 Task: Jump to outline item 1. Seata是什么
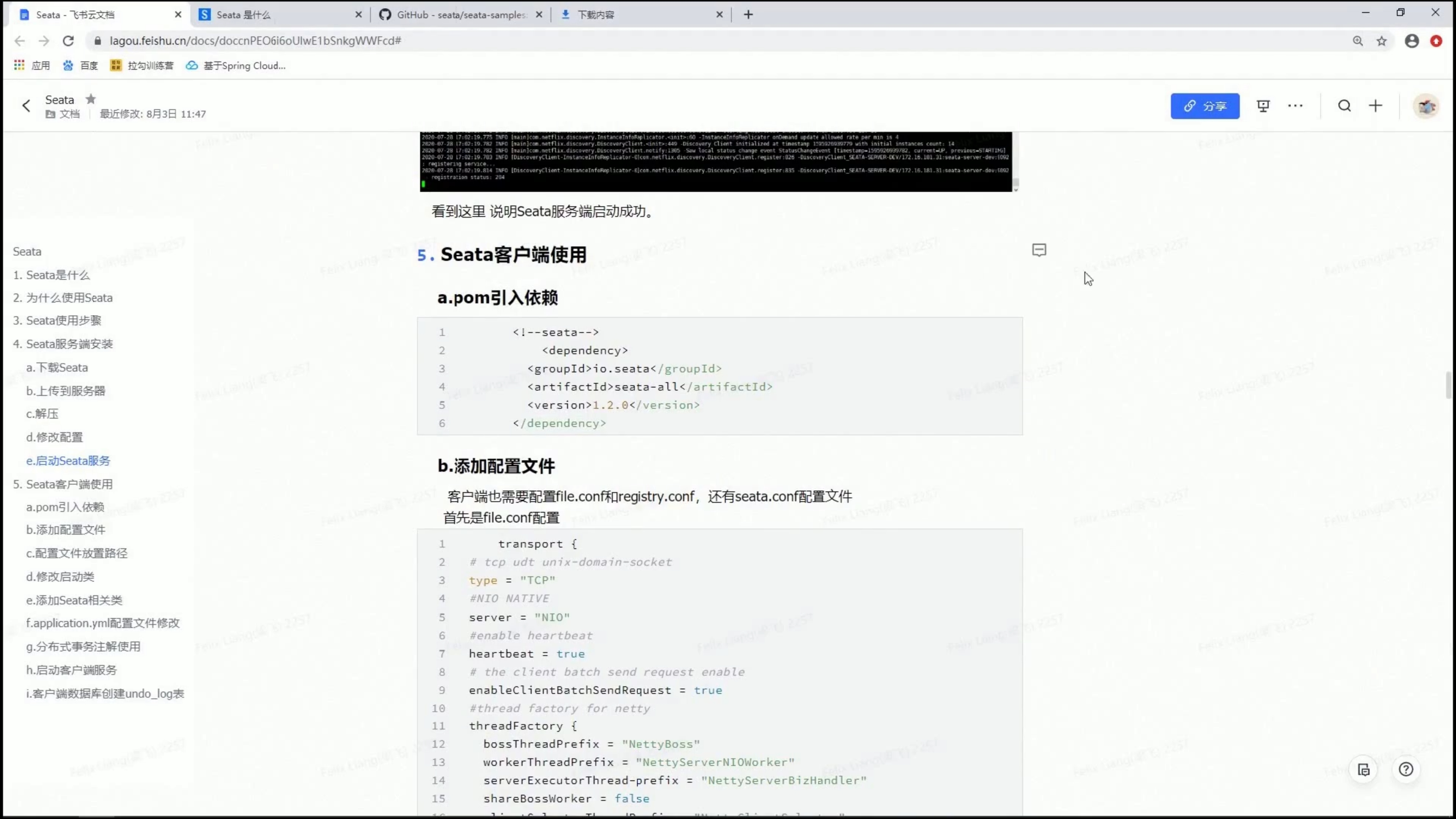point(52,275)
